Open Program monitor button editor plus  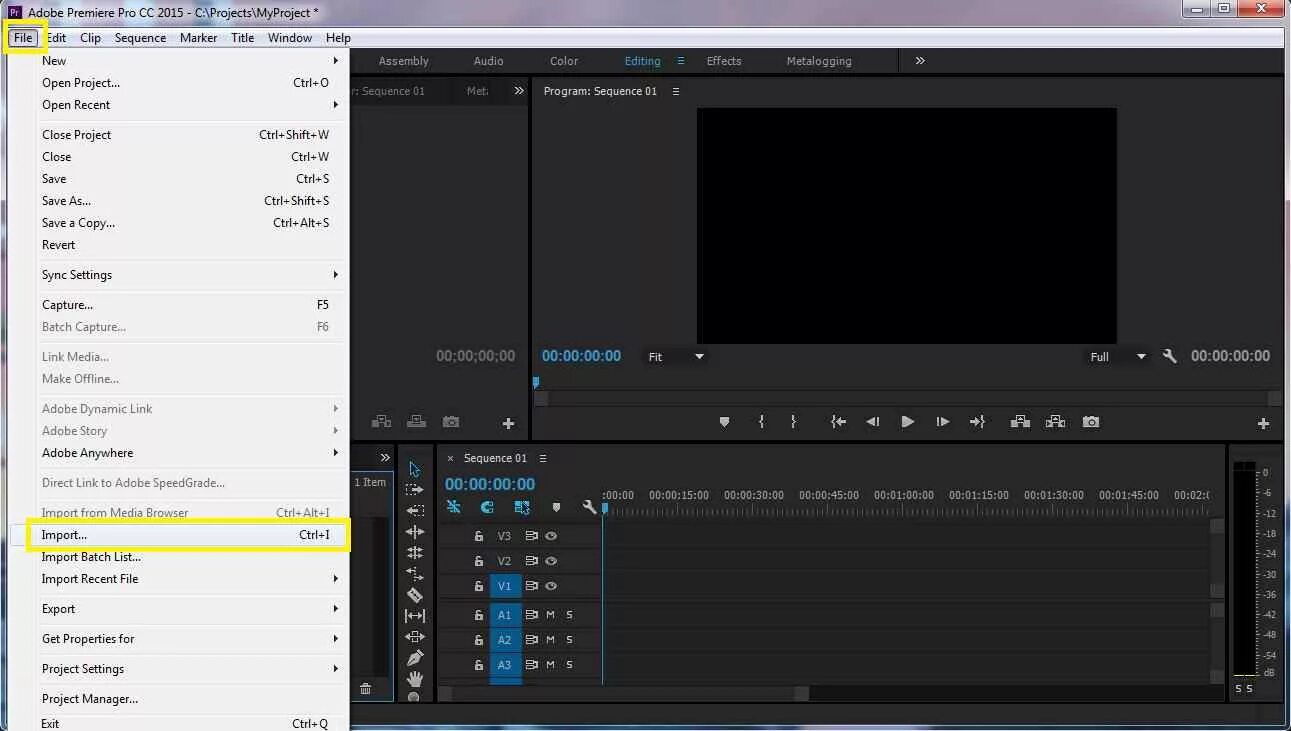pyautogui.click(x=1263, y=423)
